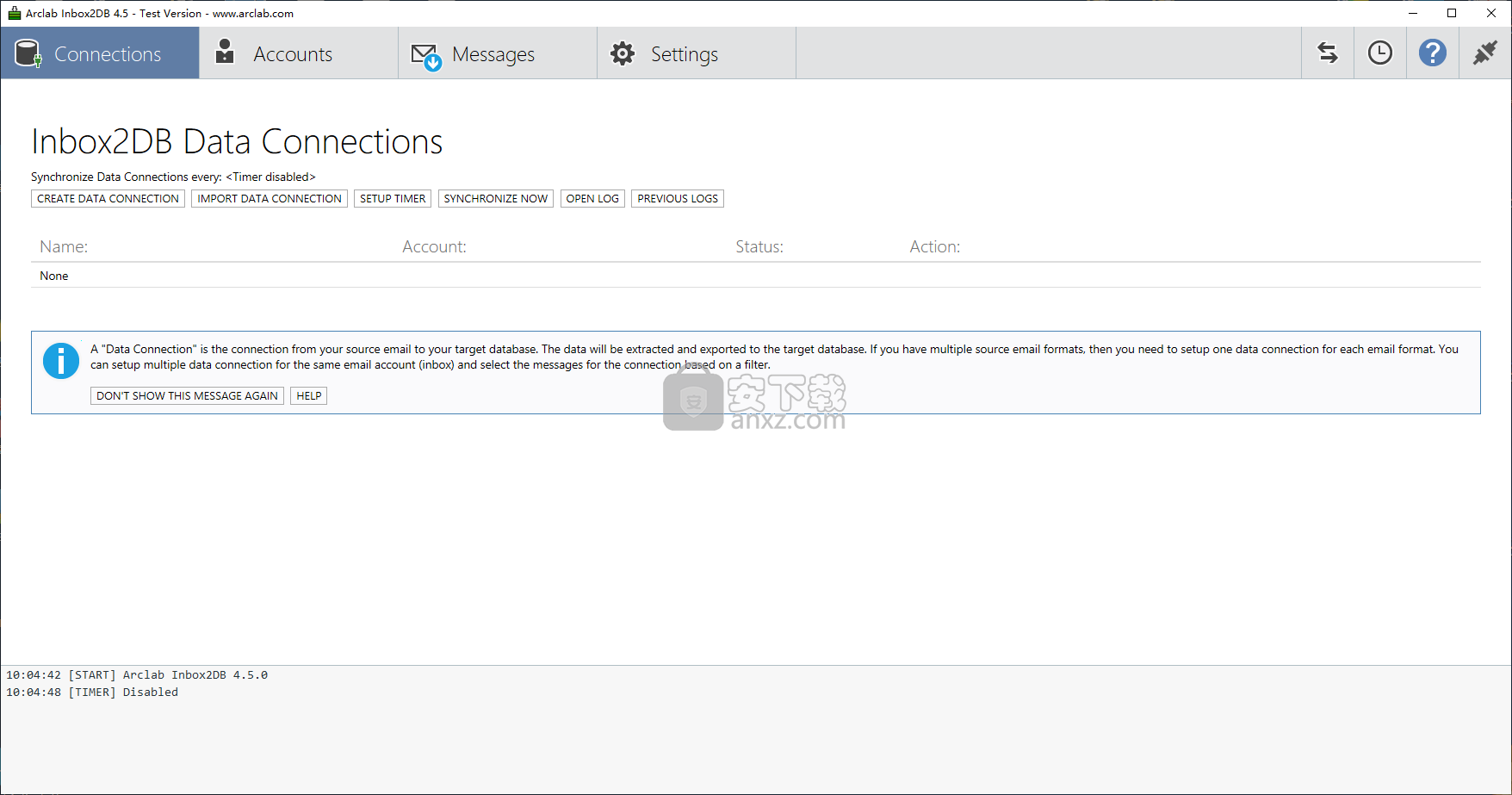Screen dimensions: 1512x795
Task: Click HELP button in info box
Action: click(x=309, y=396)
